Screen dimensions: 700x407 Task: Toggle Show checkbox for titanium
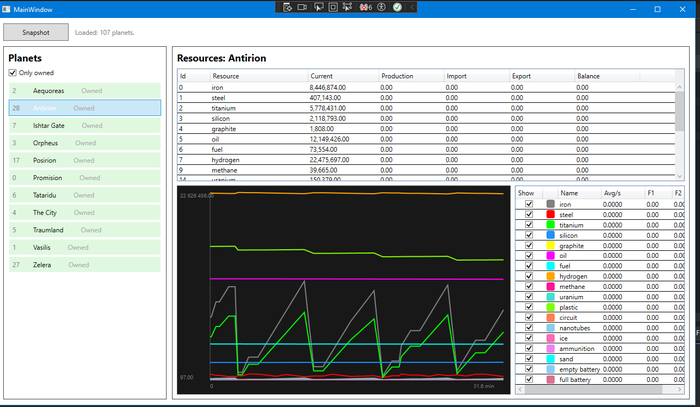tap(529, 224)
